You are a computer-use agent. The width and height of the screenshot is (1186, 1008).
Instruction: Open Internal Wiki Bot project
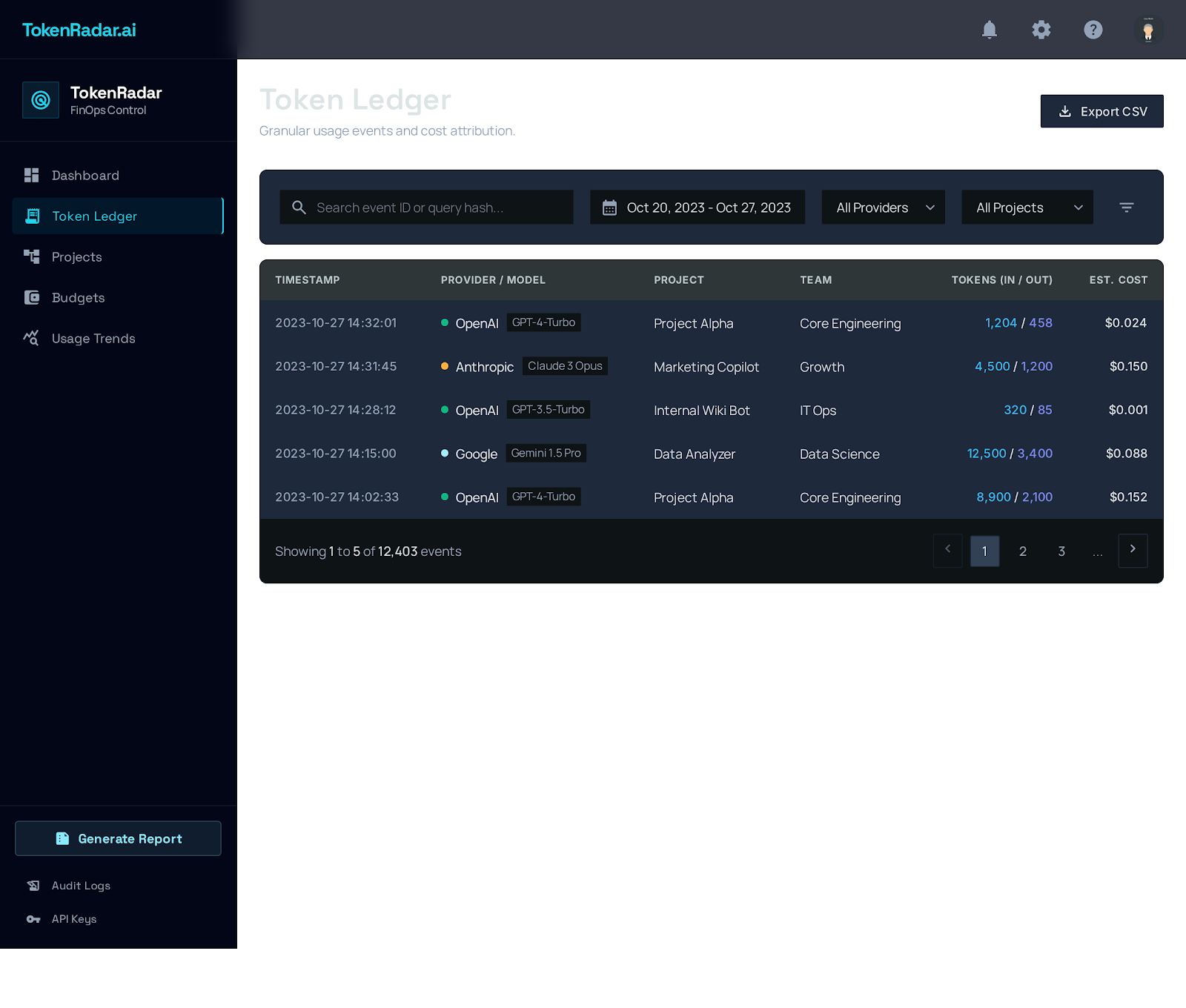pyautogui.click(x=702, y=411)
